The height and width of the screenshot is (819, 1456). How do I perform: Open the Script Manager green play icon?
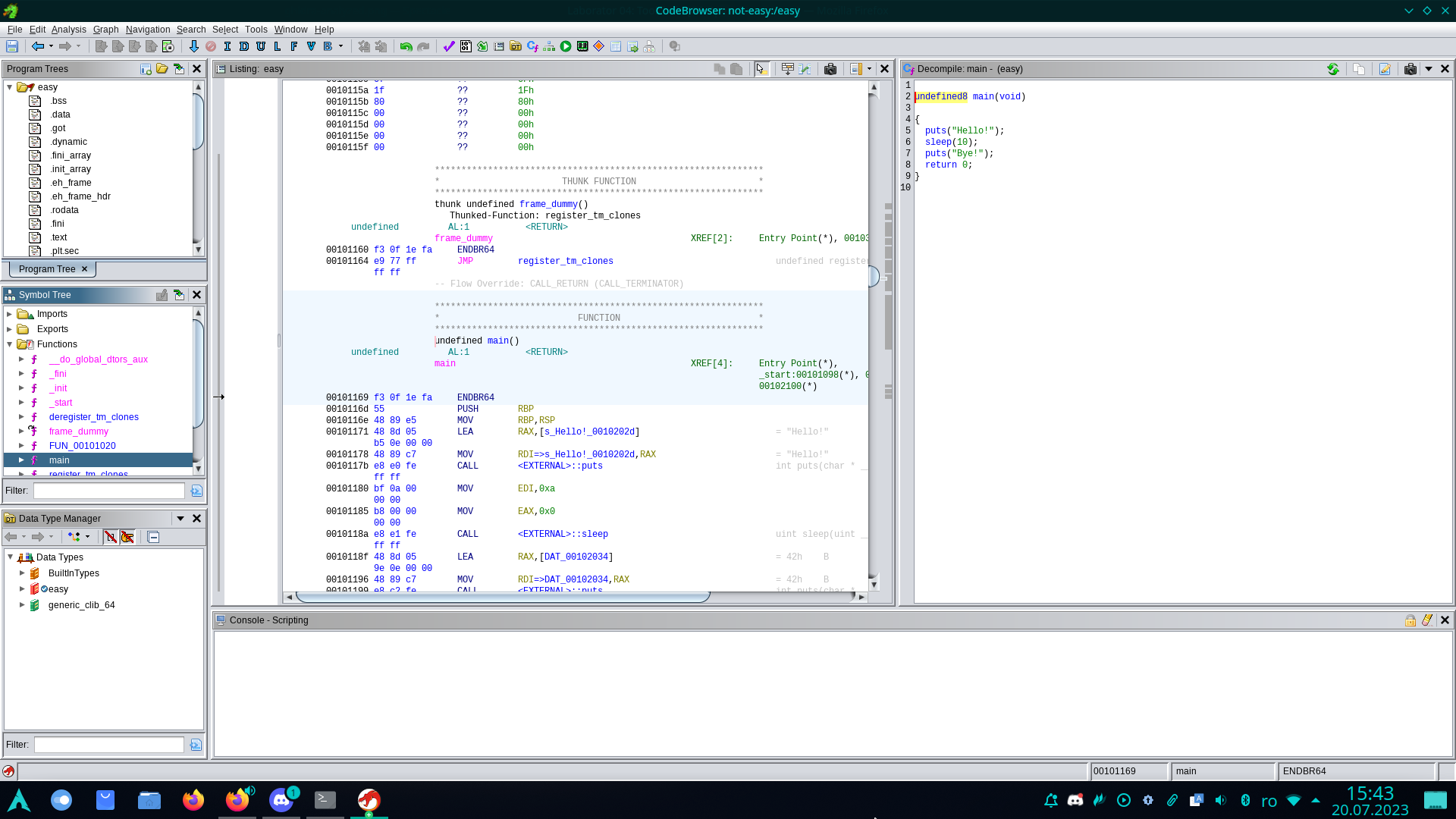point(566,47)
